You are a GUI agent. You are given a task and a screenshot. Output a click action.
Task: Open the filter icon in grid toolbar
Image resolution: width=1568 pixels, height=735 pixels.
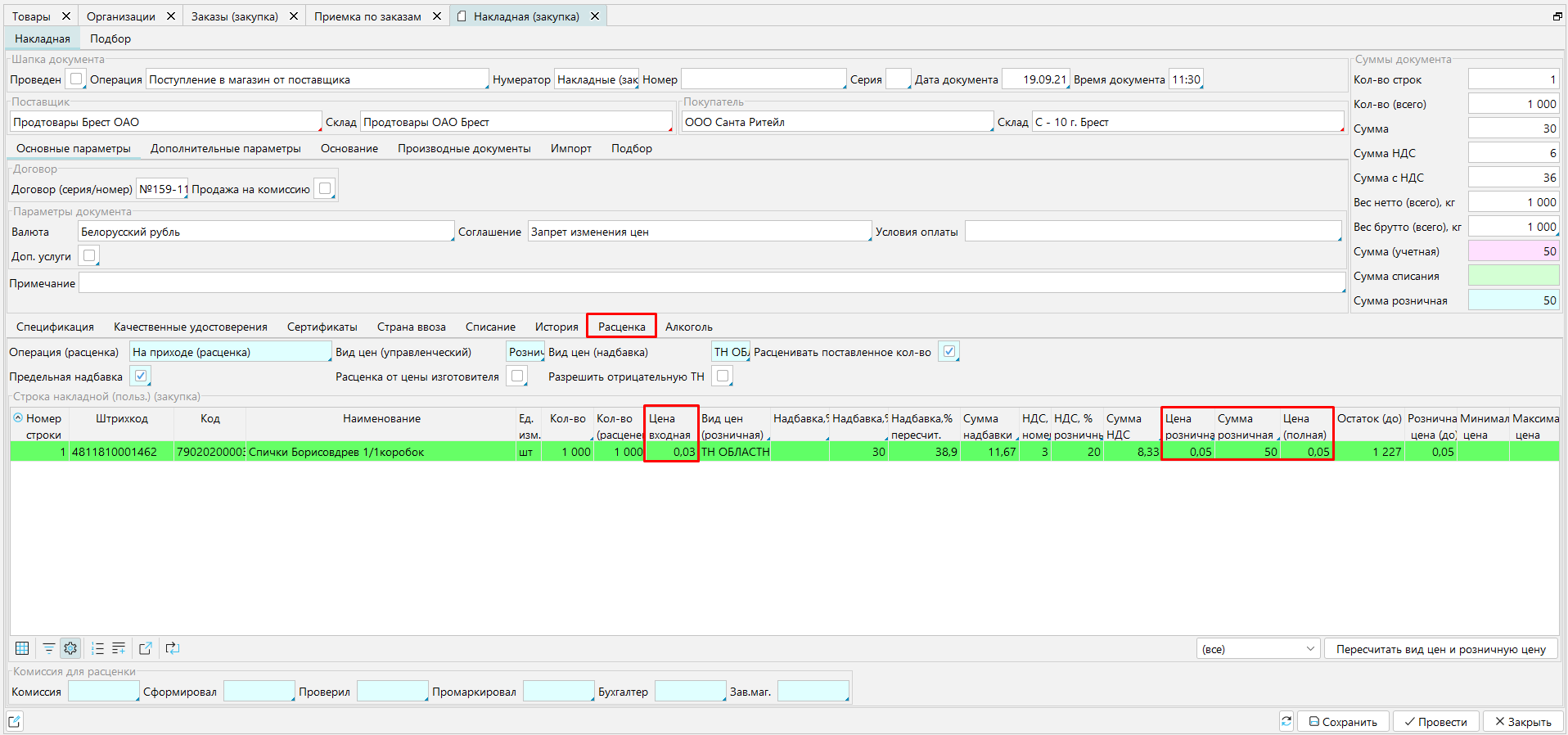[49, 648]
